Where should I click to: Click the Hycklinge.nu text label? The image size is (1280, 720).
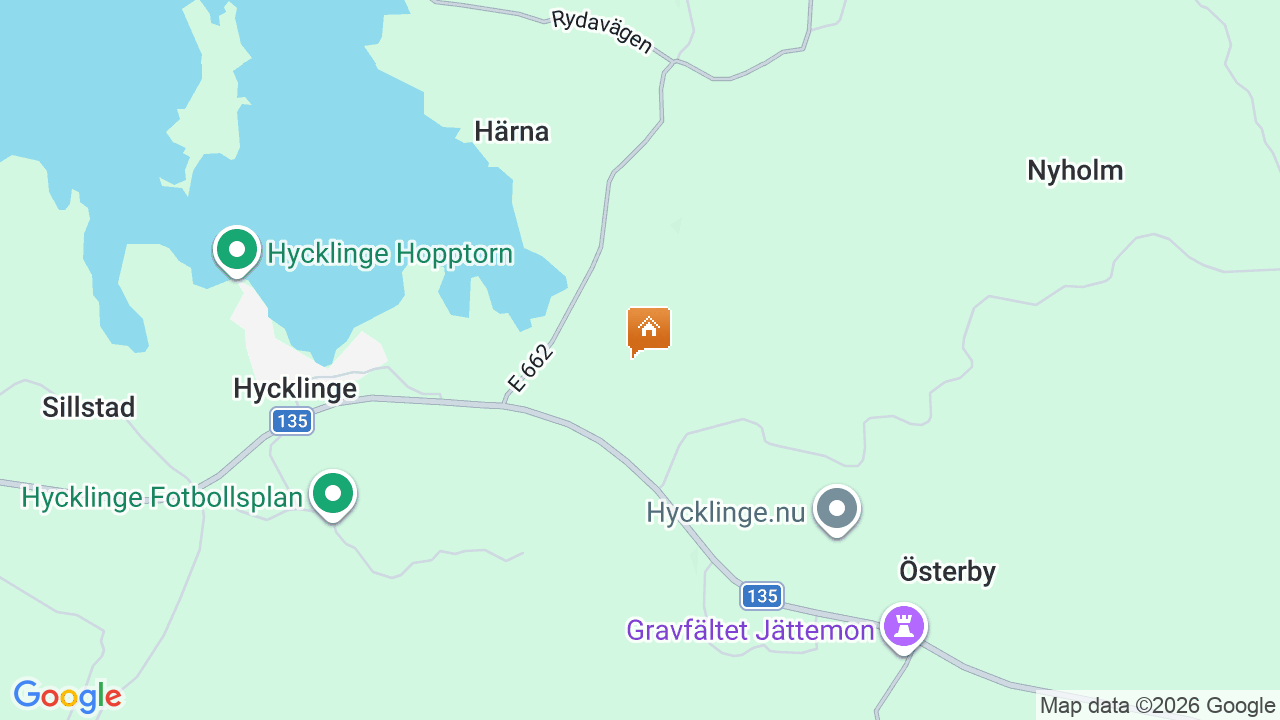[726, 513]
